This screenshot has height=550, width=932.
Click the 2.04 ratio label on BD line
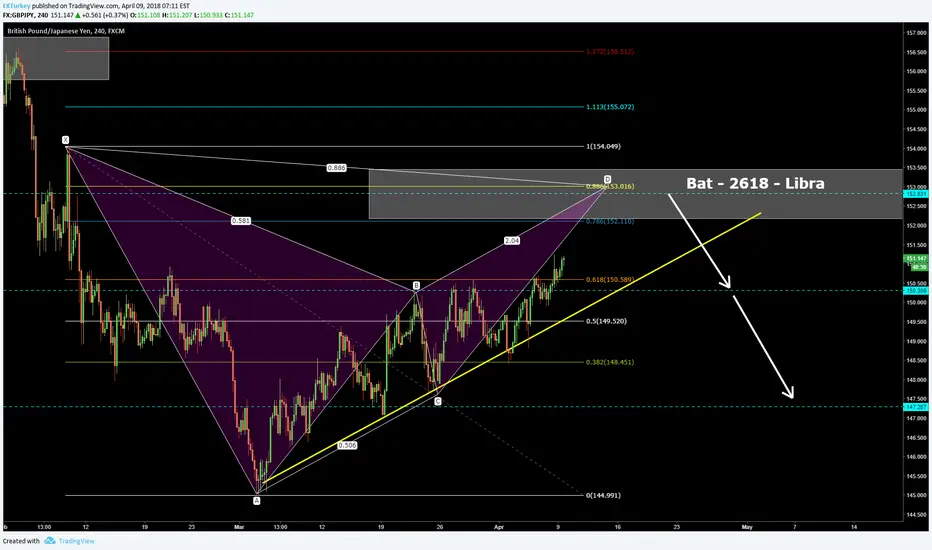[x=512, y=241]
